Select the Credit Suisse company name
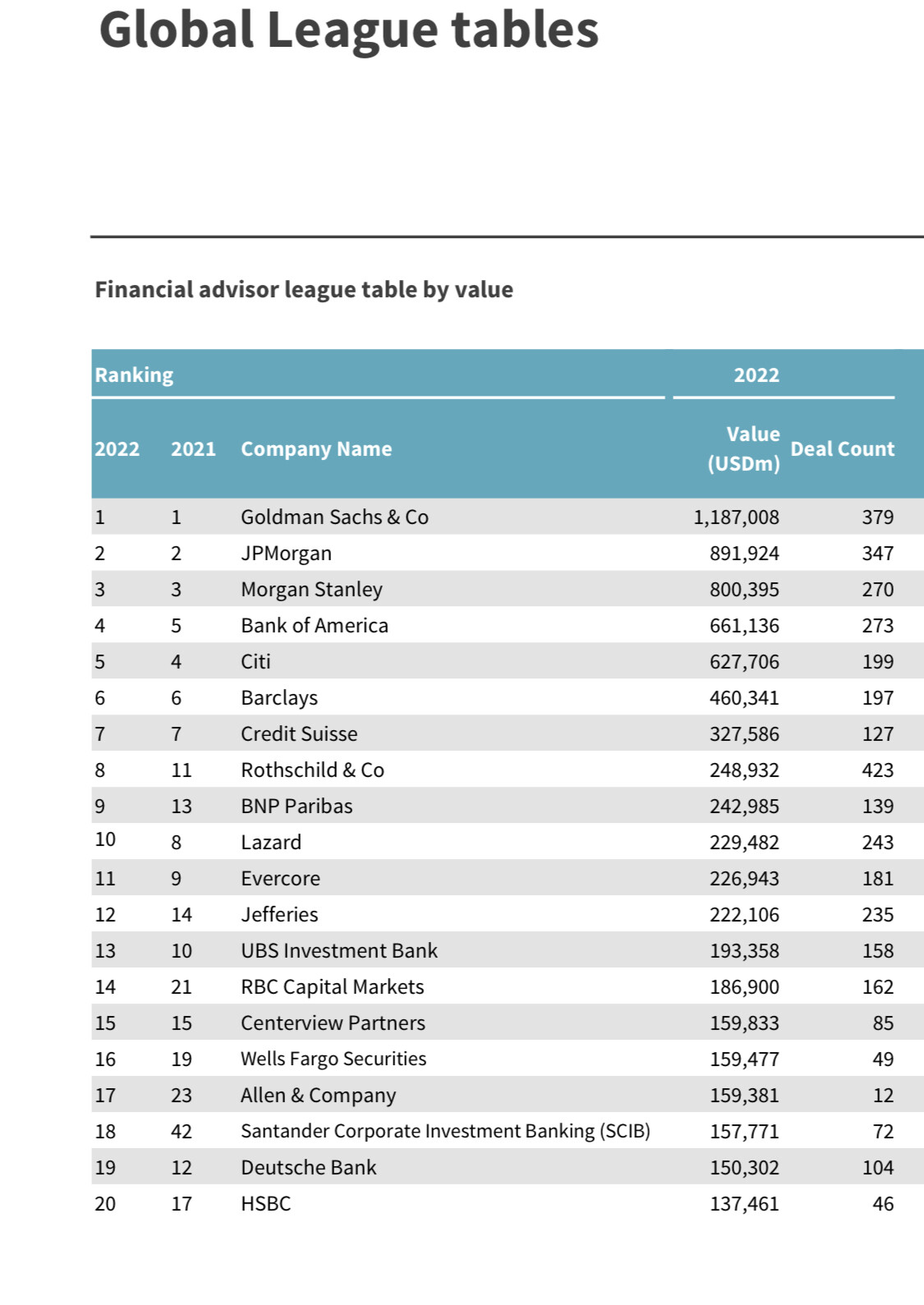Image resolution: width=924 pixels, height=1305 pixels. point(299,734)
